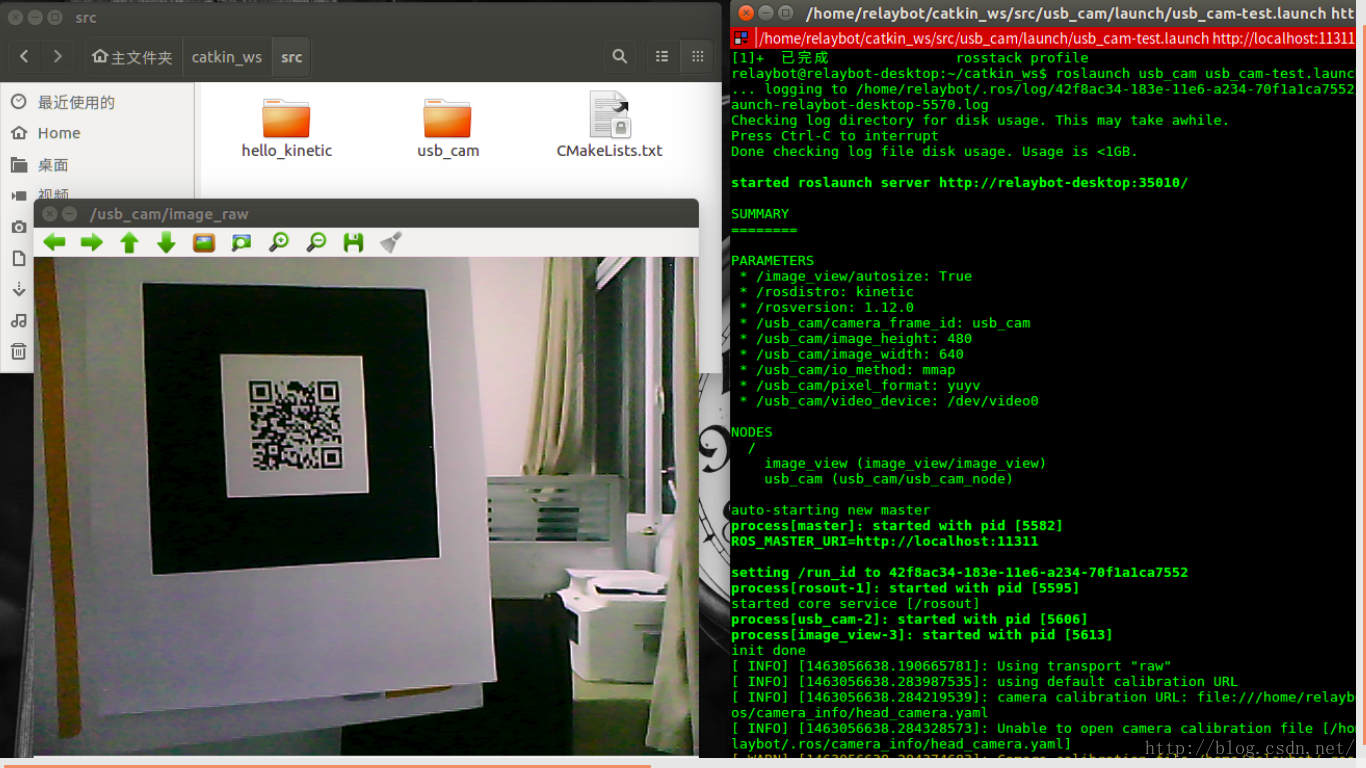Go to 主文件夹 in the path bar
Image resolution: width=1366 pixels, height=768 pixels.
tap(131, 57)
